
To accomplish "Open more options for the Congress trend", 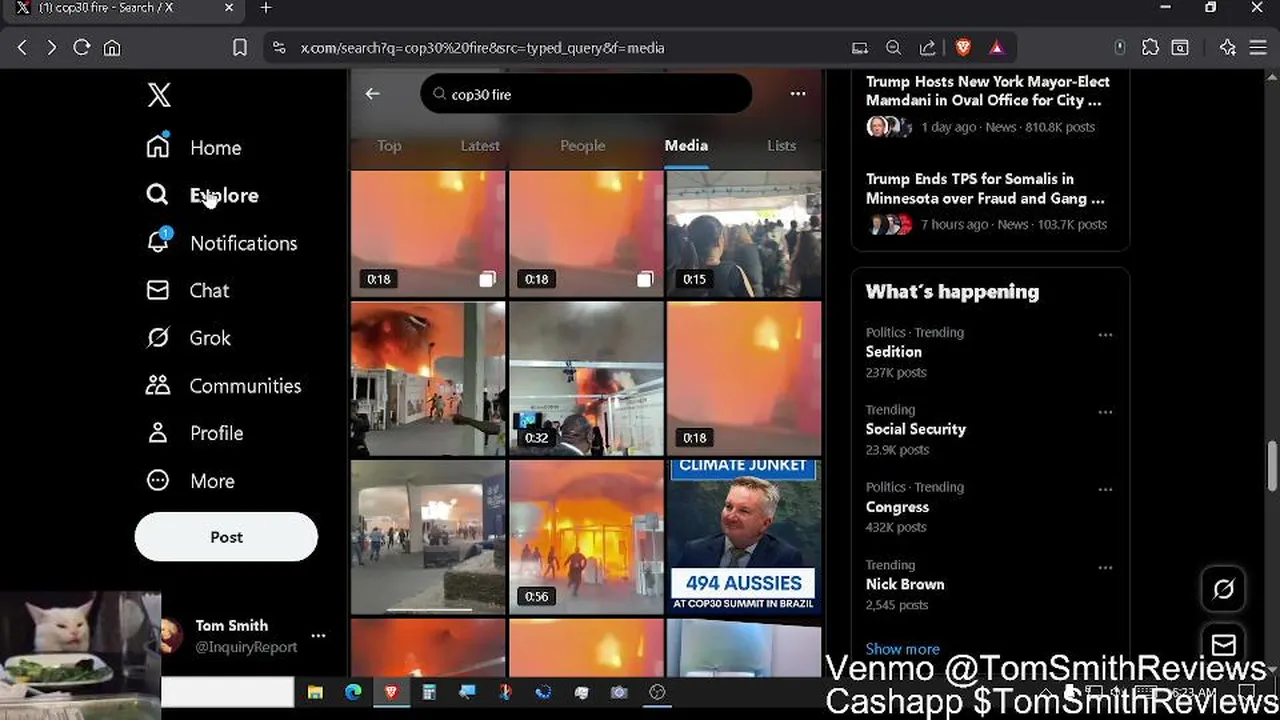I will [1105, 490].
